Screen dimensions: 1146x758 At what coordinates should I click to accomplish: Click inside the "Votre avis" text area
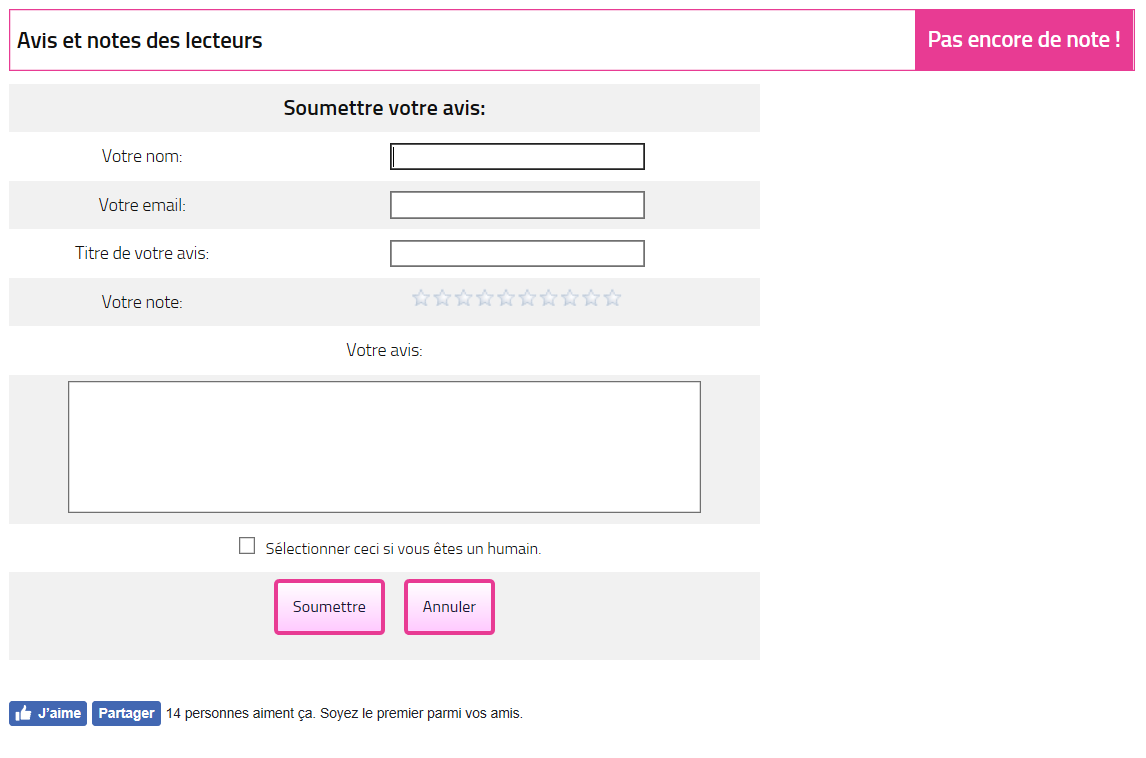tap(384, 447)
